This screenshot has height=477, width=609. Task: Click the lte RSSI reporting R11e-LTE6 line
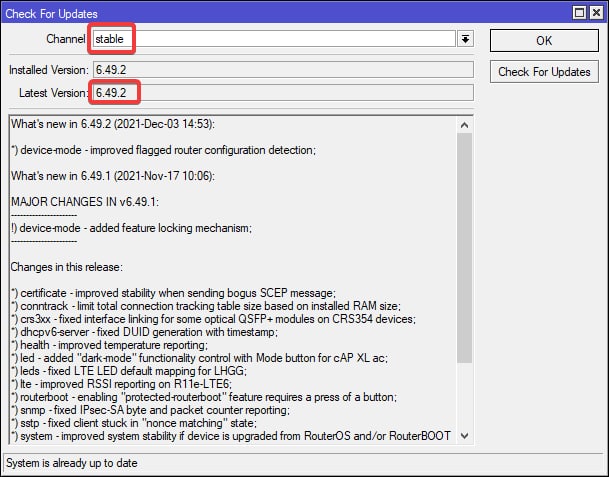[x=122, y=384]
